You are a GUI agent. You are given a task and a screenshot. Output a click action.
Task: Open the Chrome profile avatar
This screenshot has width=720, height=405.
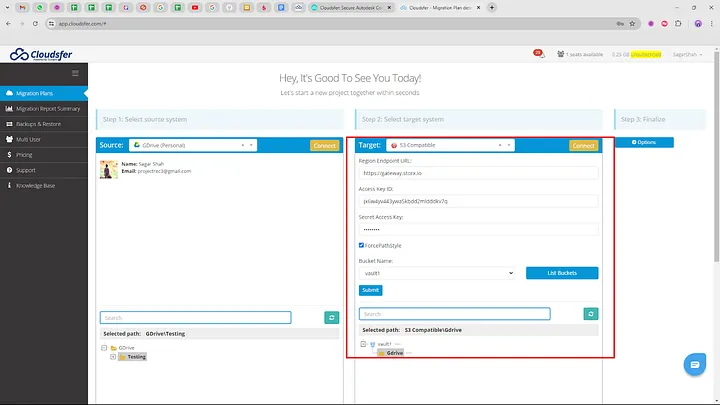click(x=698, y=23)
